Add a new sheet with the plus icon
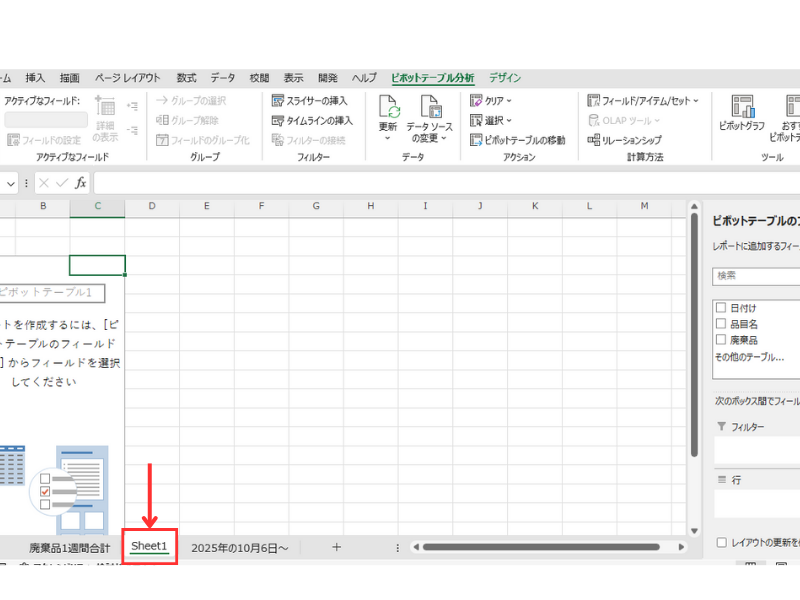This screenshot has height=600, width=800. [x=336, y=547]
